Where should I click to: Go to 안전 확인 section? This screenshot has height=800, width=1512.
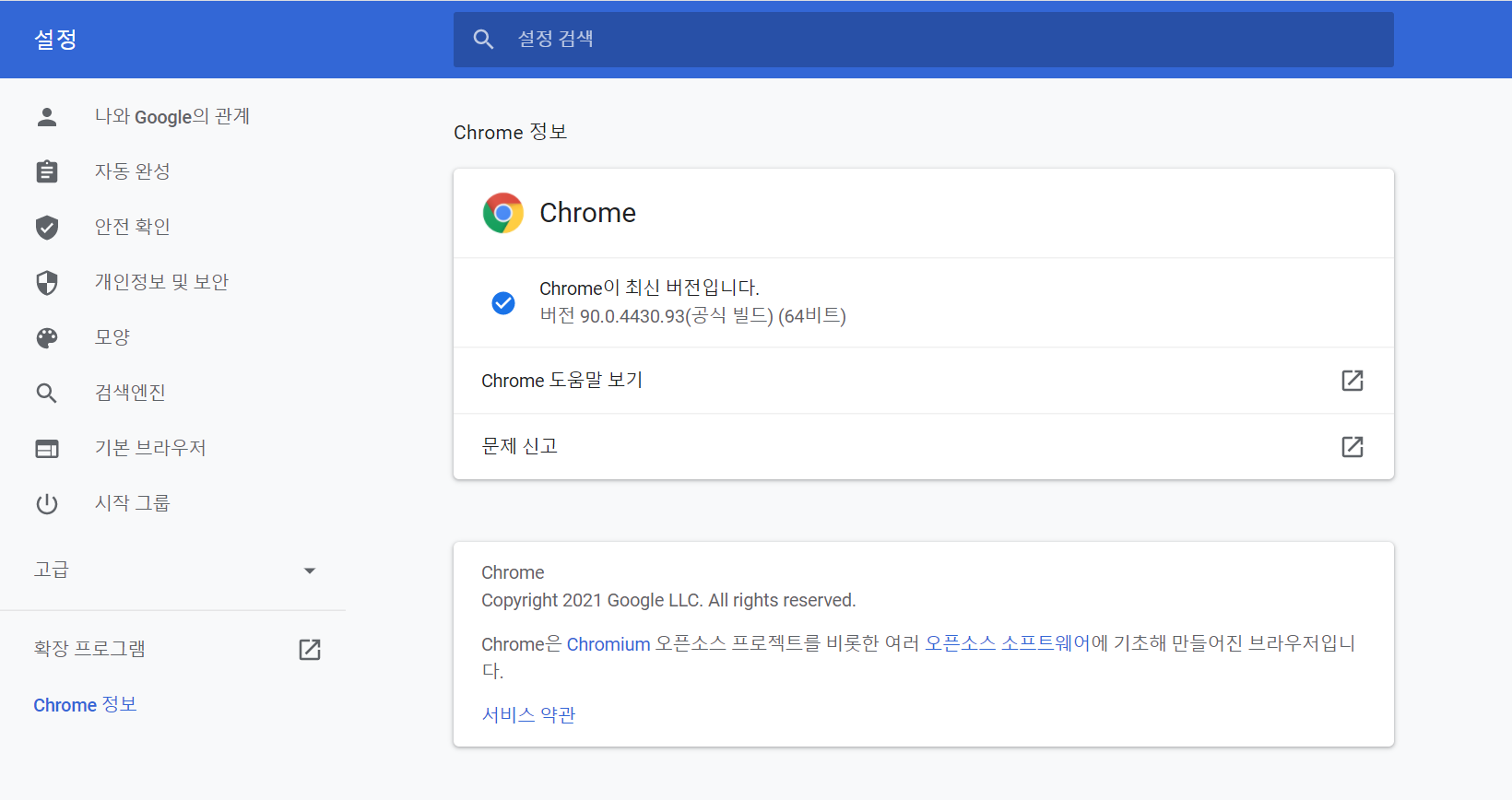[x=133, y=227]
